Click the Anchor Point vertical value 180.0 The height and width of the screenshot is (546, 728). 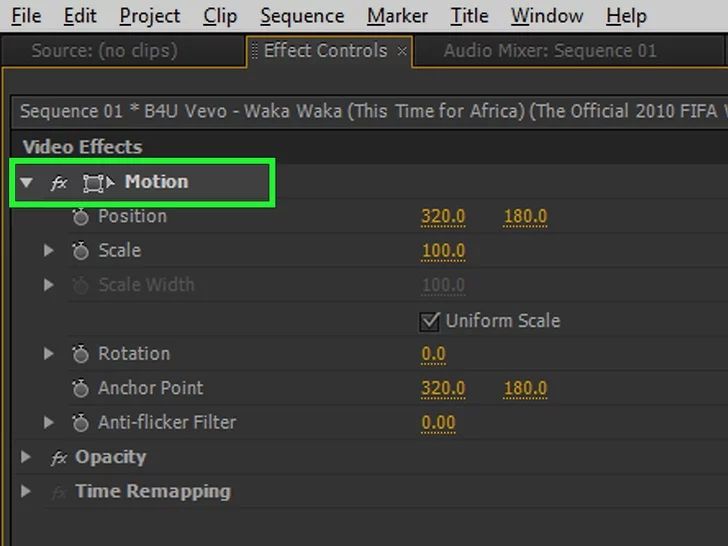526,389
